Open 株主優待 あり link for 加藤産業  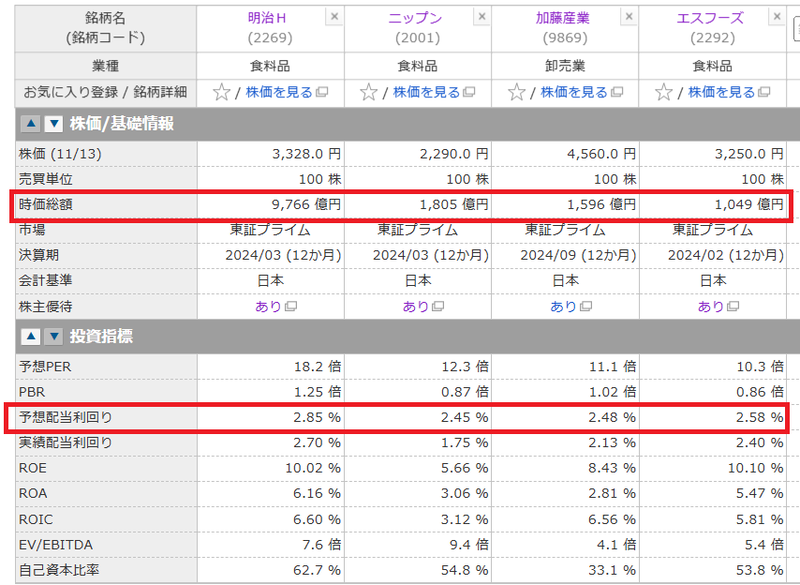point(563,307)
